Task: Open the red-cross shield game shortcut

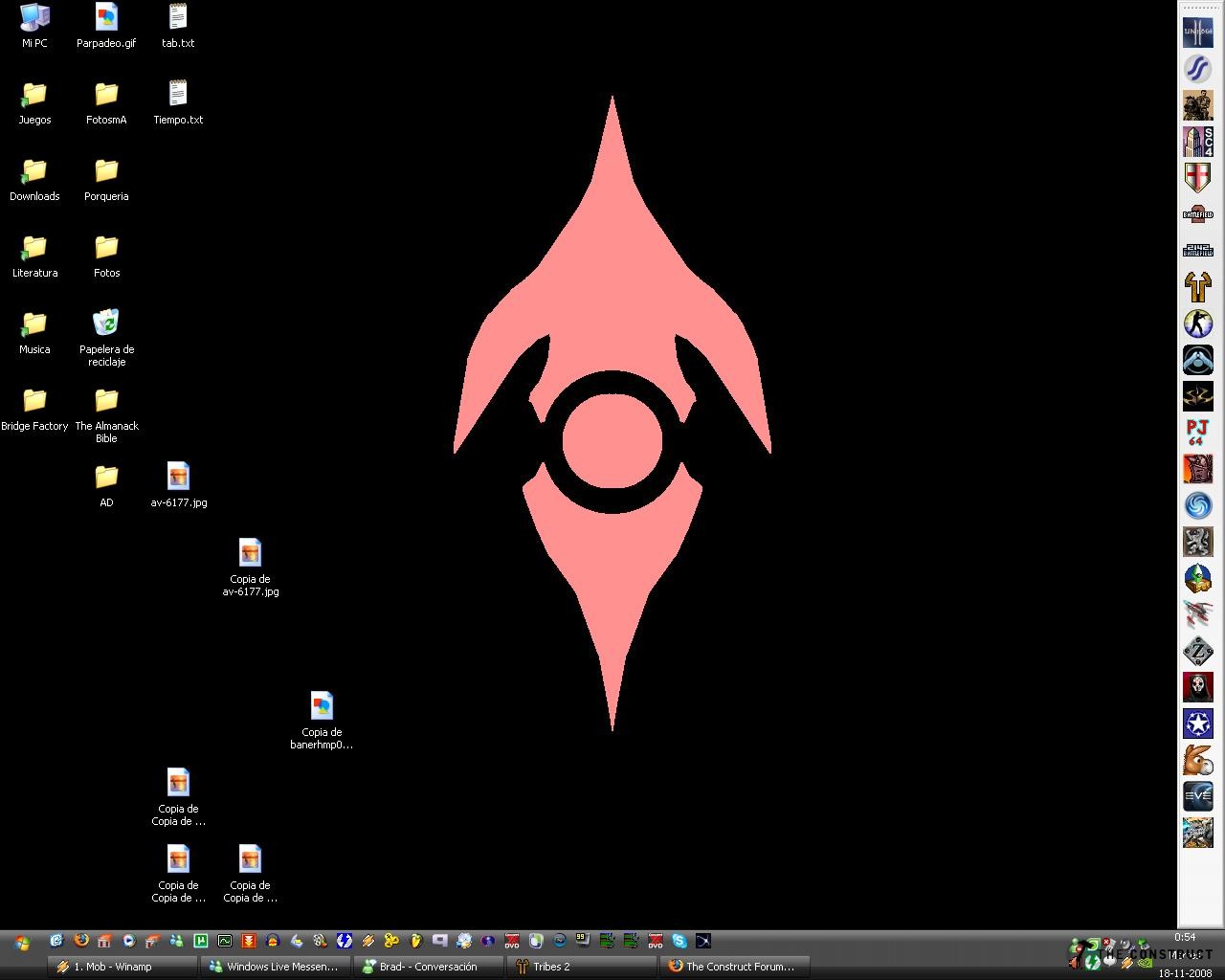Action: click(1197, 177)
